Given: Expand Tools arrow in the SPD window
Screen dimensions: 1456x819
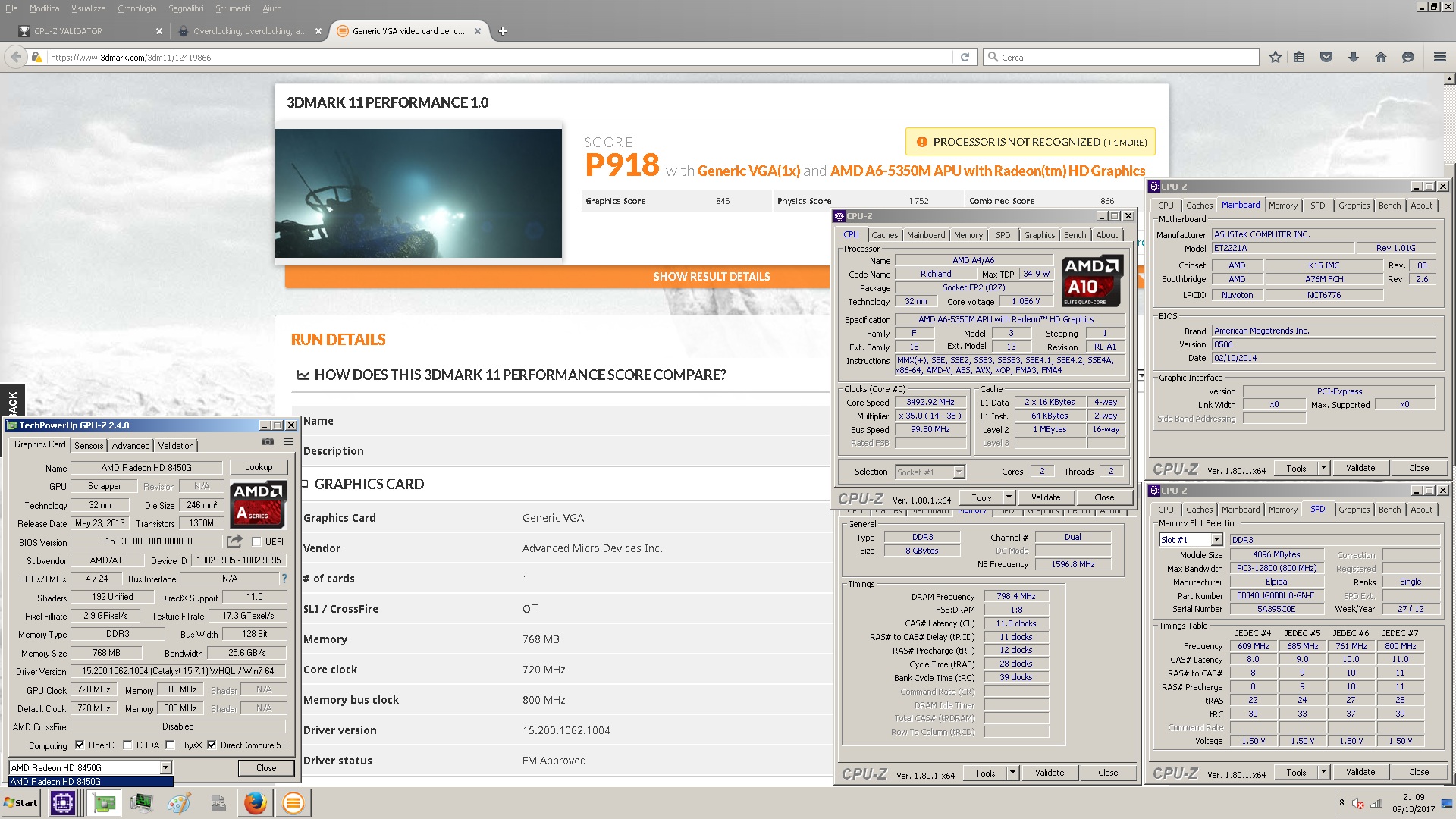Looking at the screenshot, I should coord(1323,772).
